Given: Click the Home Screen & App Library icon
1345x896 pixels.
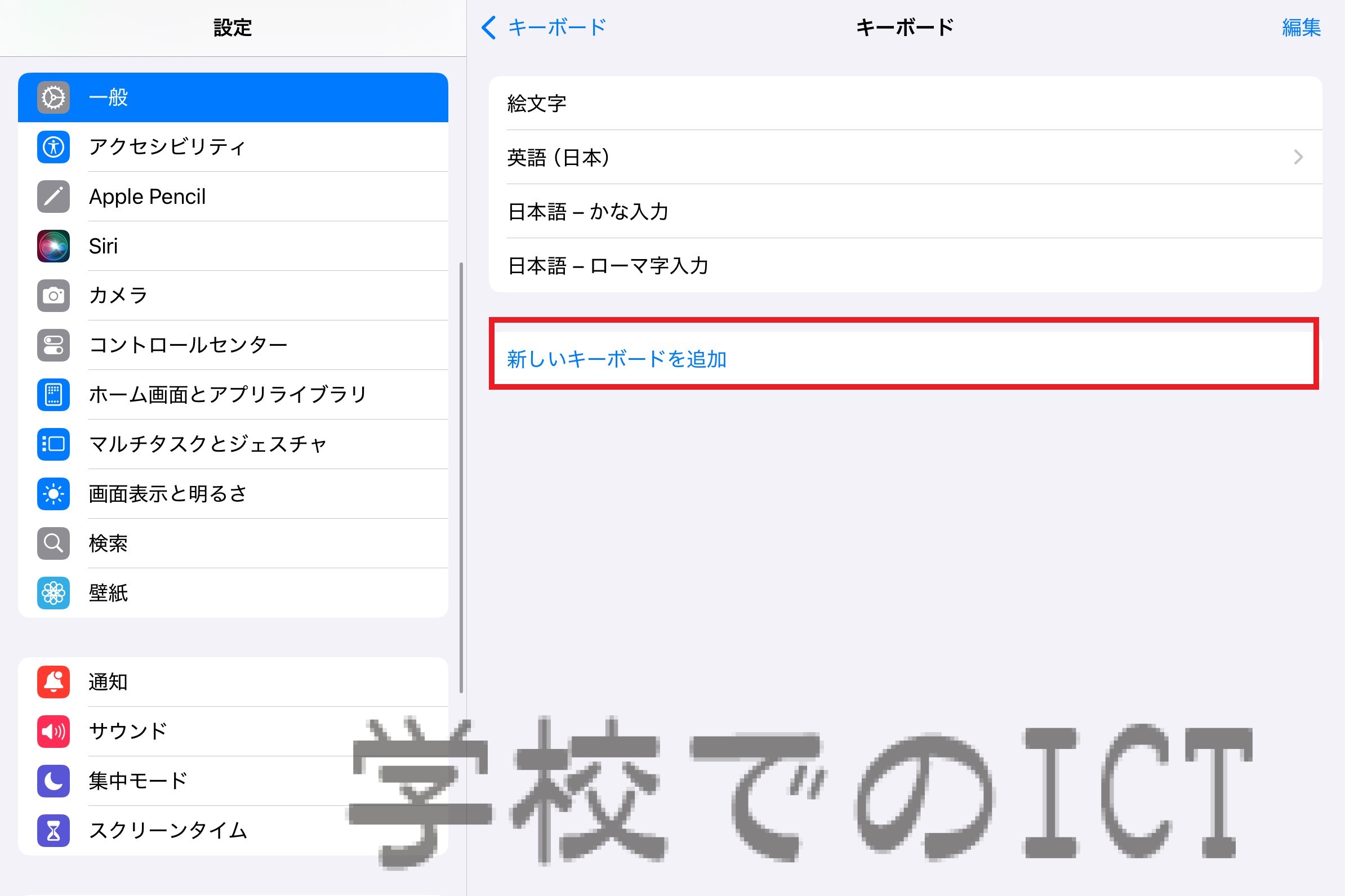Looking at the screenshot, I should pyautogui.click(x=54, y=395).
